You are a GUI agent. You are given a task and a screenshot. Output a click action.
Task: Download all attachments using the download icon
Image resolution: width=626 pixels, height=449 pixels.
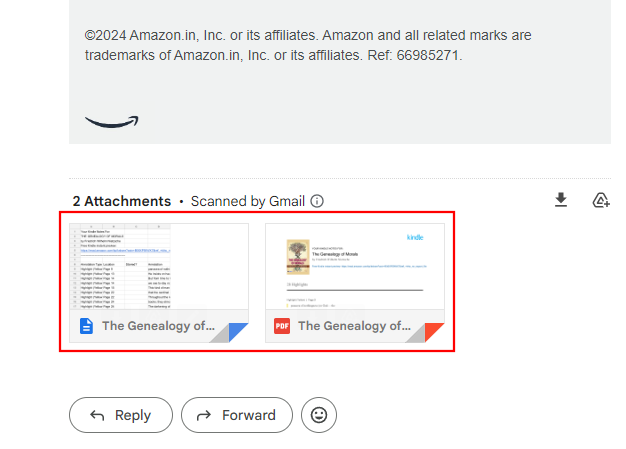click(x=561, y=200)
